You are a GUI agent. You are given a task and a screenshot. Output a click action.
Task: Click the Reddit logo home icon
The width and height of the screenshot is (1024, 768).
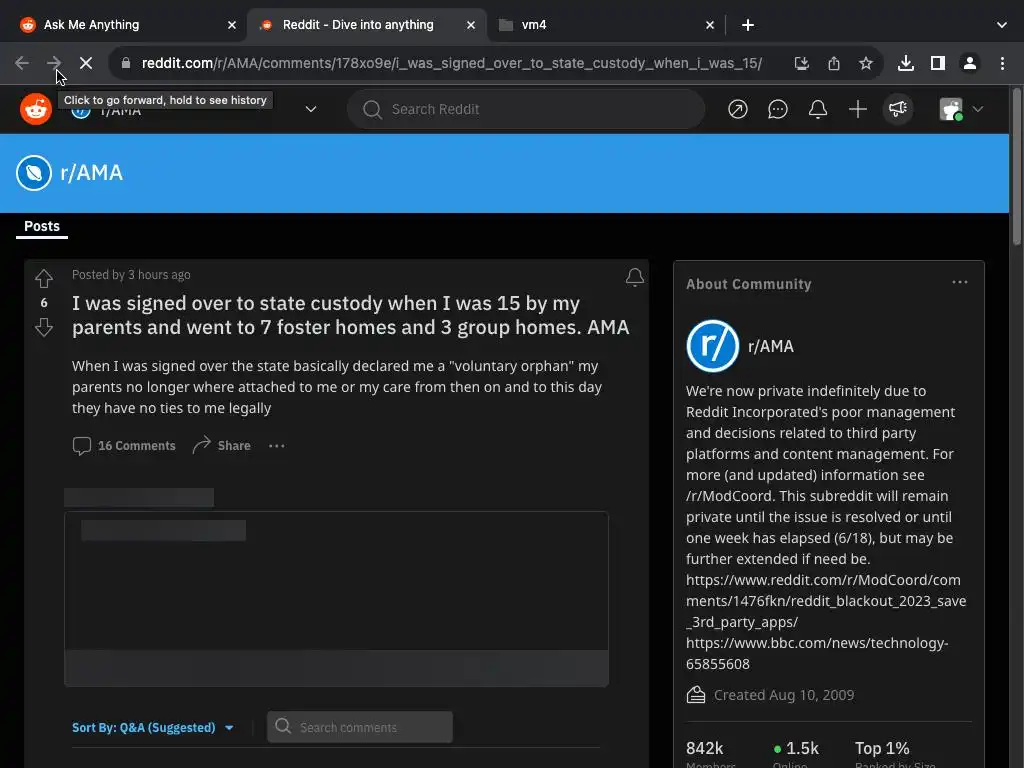point(35,109)
